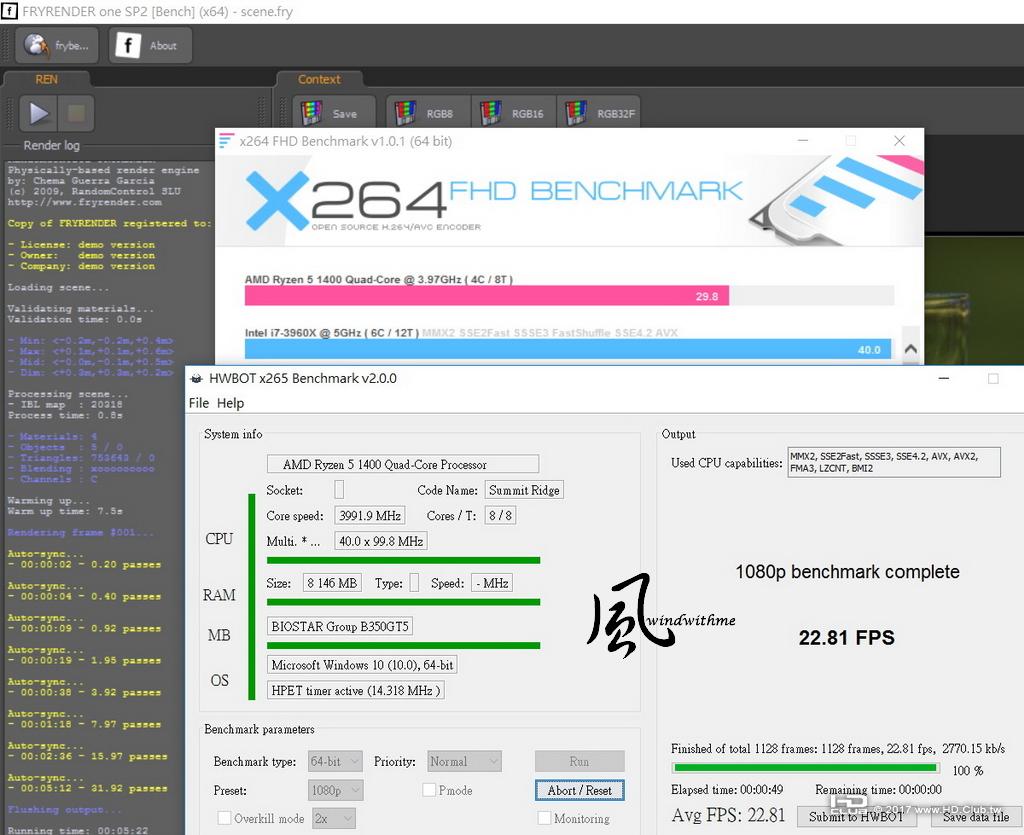Click the AMD Ryzen 5 1400 processor name field
The image size is (1024, 835).
pyautogui.click(x=403, y=464)
